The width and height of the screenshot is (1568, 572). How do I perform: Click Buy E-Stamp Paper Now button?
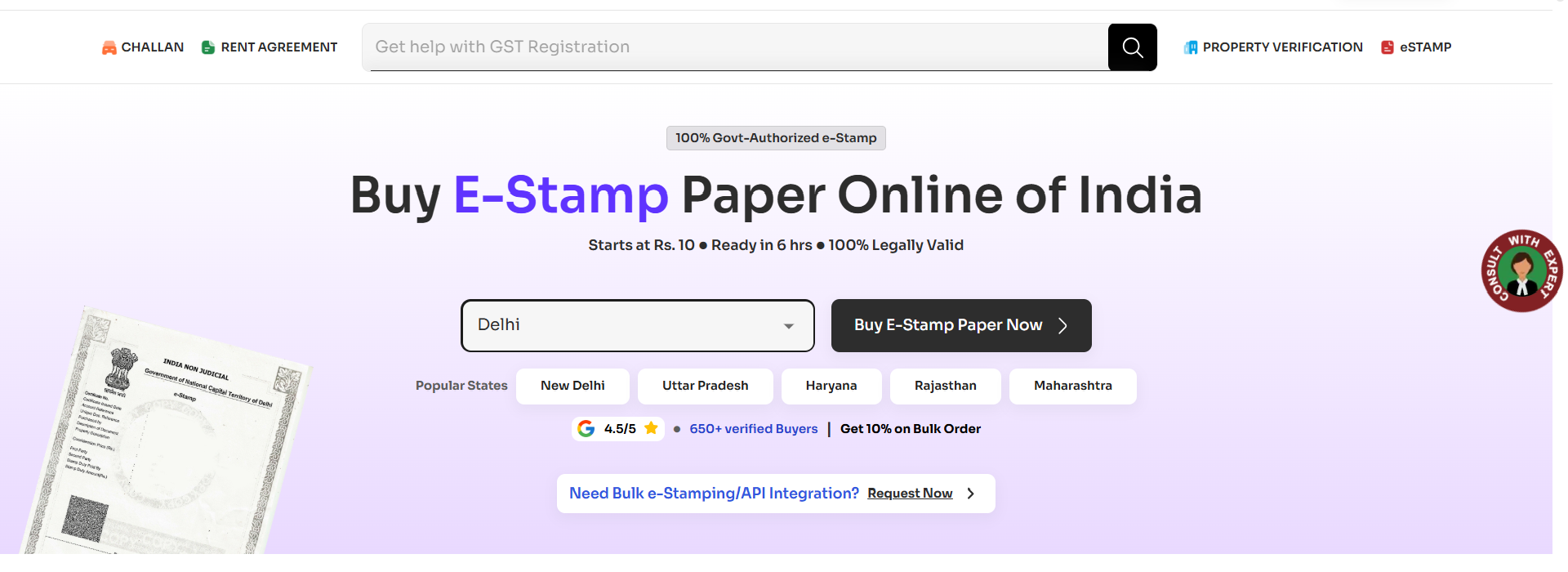tap(961, 325)
